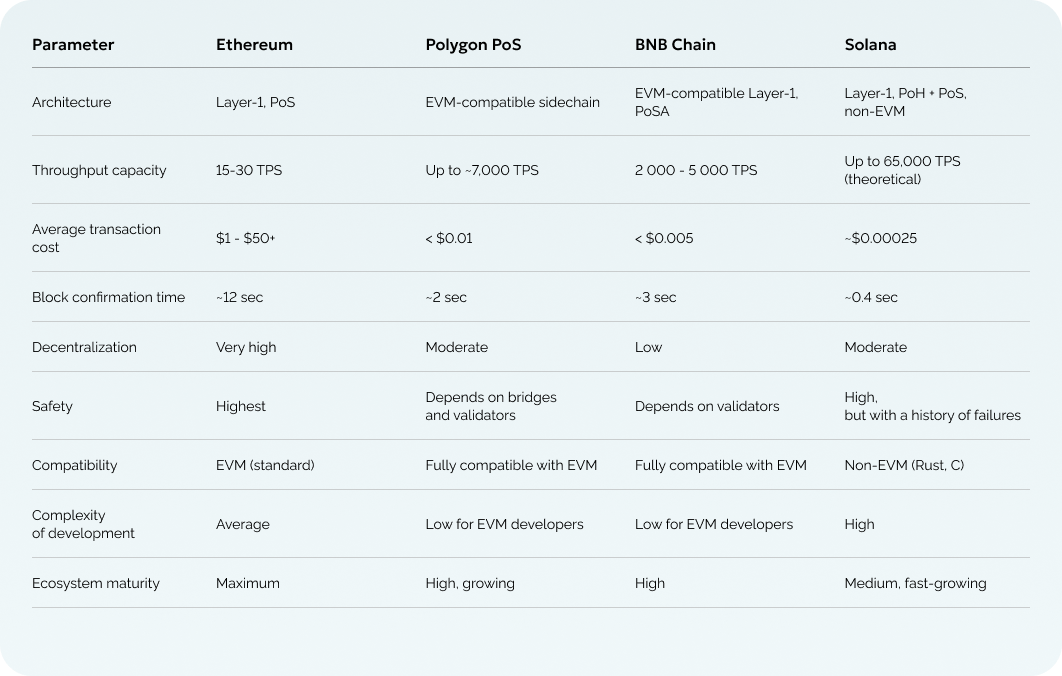The image size is (1062, 676).
Task: Select the Architecture row label
Action: [x=72, y=102]
